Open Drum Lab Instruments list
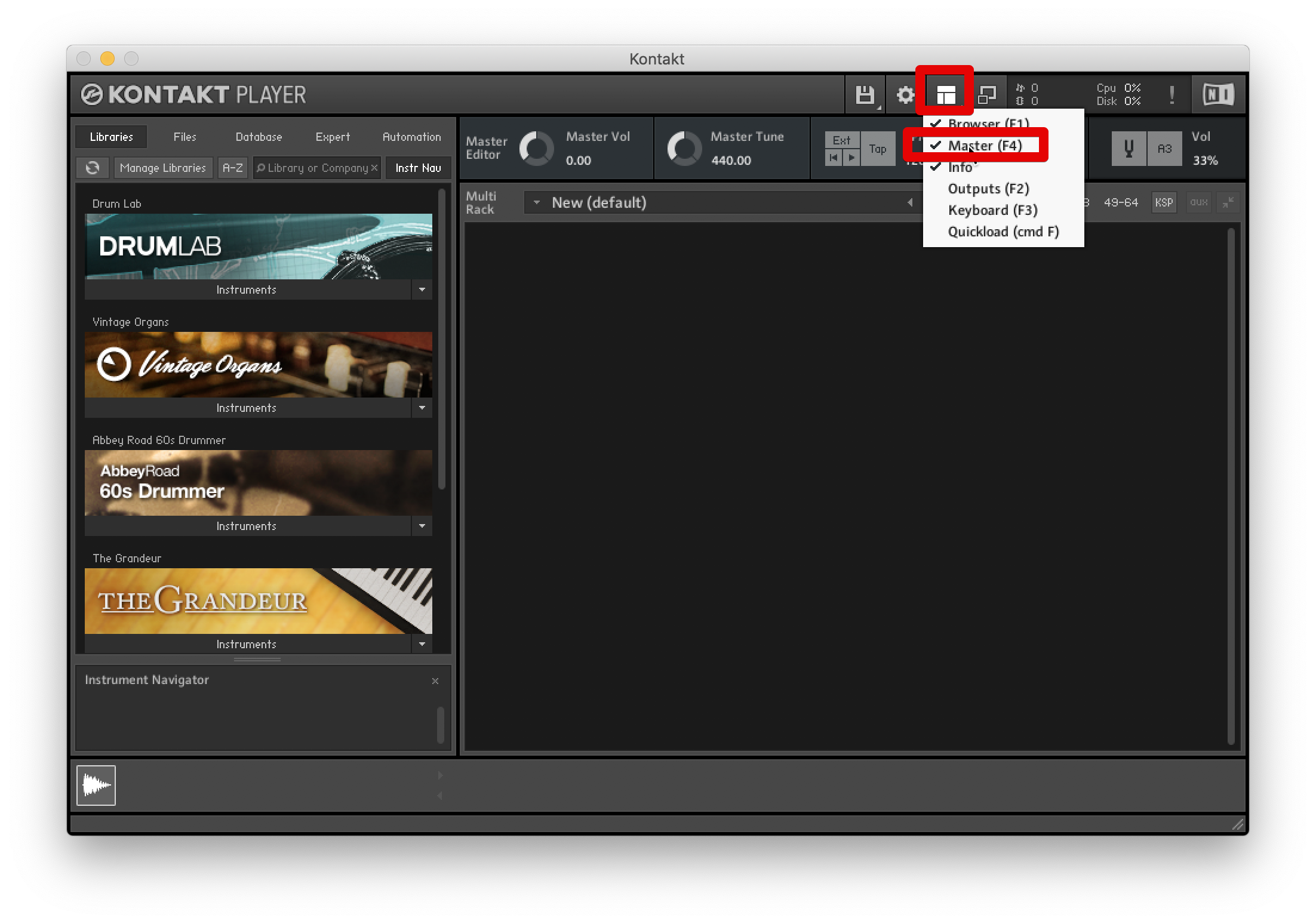Image resolution: width=1316 pixels, height=924 pixels. (247, 290)
